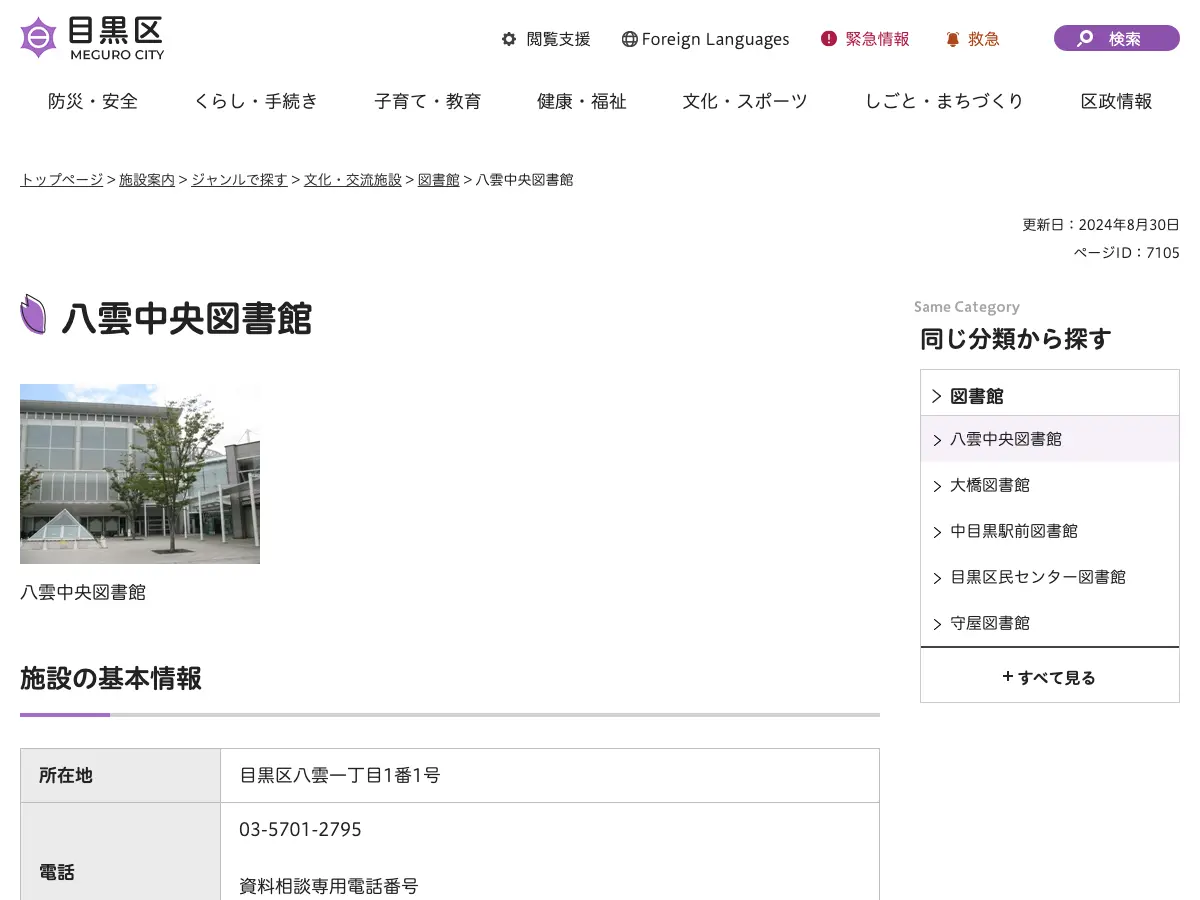
Task: Follow the ジャンルで探す breadcrumb link
Action: pos(240,180)
